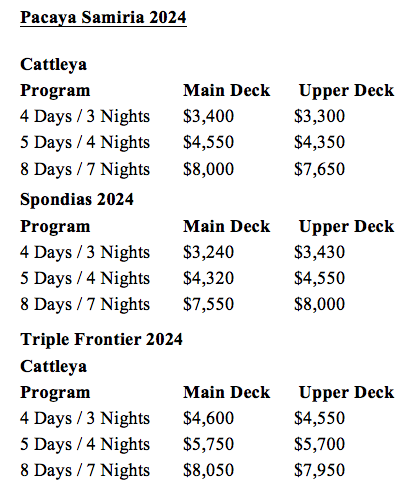
Task: Select the $5,700 Upper Deck price
Action: pyautogui.click(x=319, y=444)
